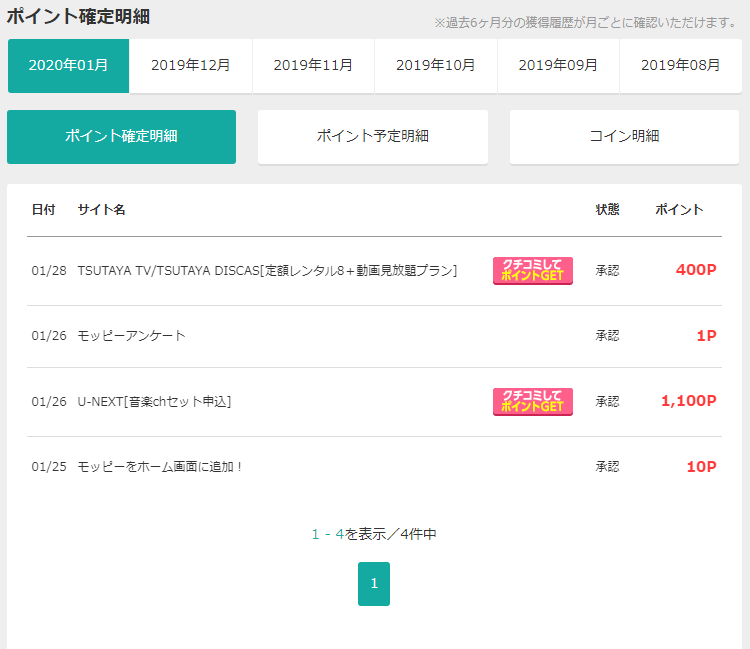Click the 1 - 4を表示／4件中 count text
750x649 pixels.
(x=374, y=534)
